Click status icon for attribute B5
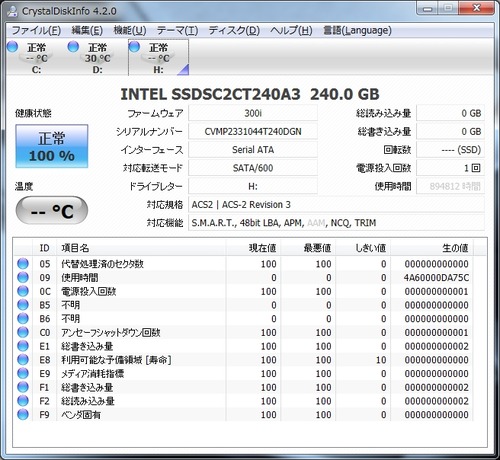 click(23, 305)
